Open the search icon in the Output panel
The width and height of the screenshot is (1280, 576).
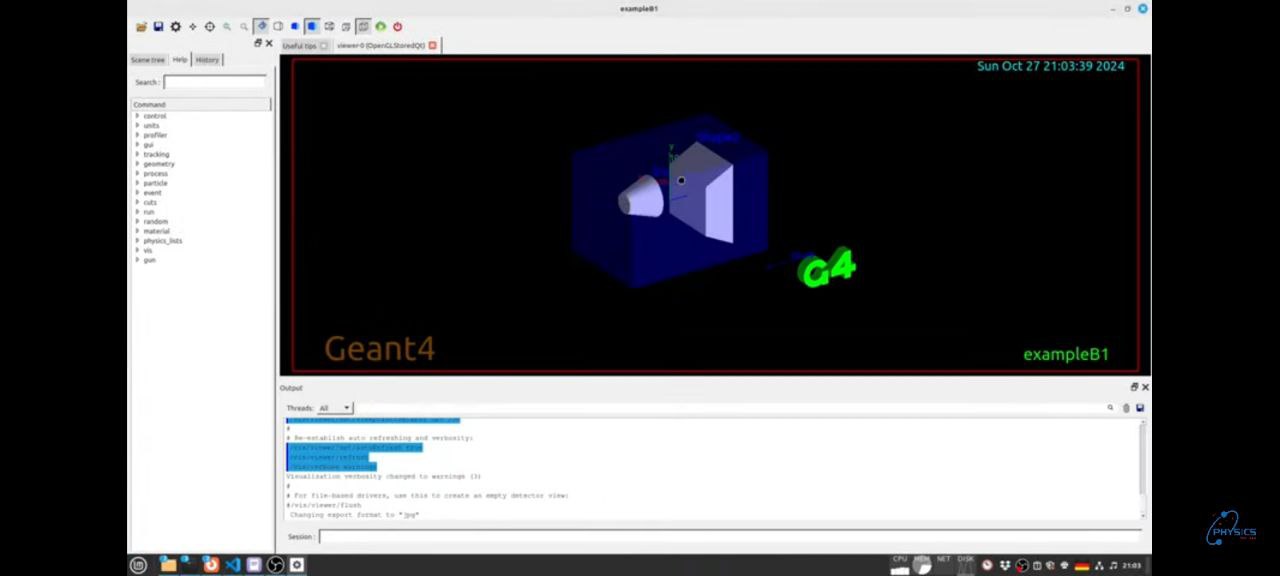(1110, 407)
